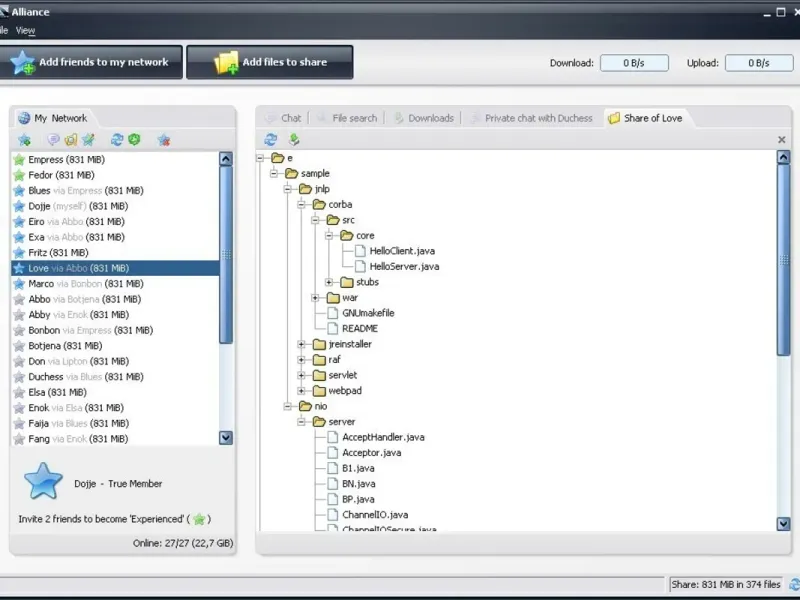Image resolution: width=800 pixels, height=600 pixels.
Task: Click the file tree scroll down arrow
Action: click(x=783, y=523)
